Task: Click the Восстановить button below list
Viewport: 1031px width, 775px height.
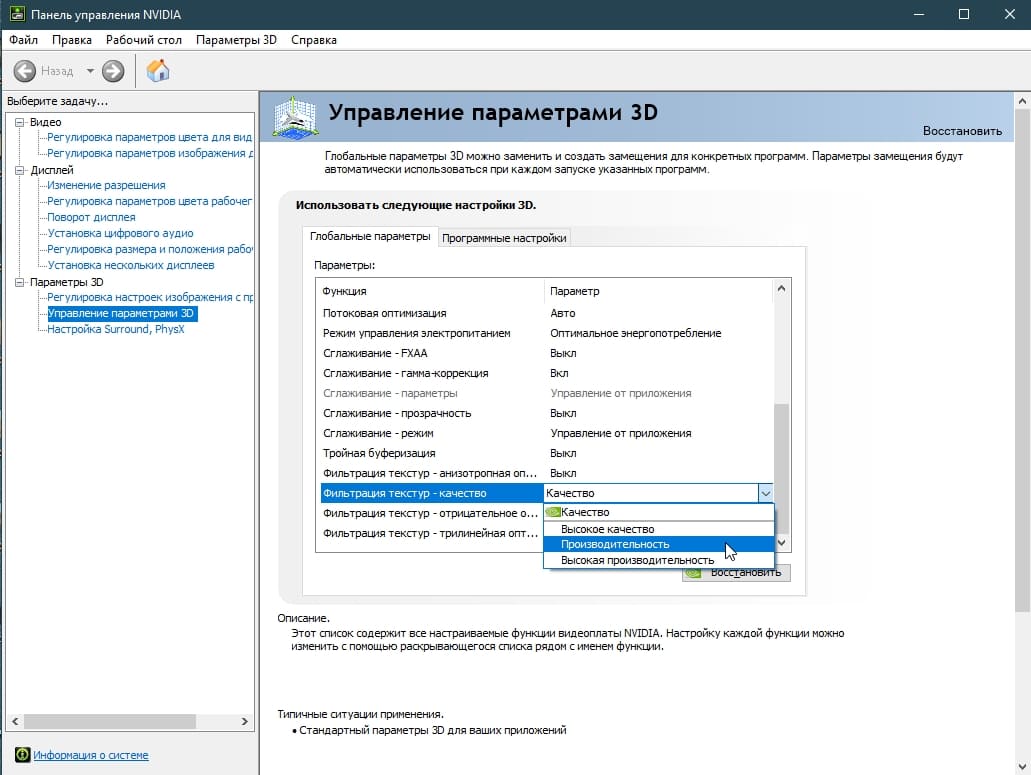Action: click(736, 573)
